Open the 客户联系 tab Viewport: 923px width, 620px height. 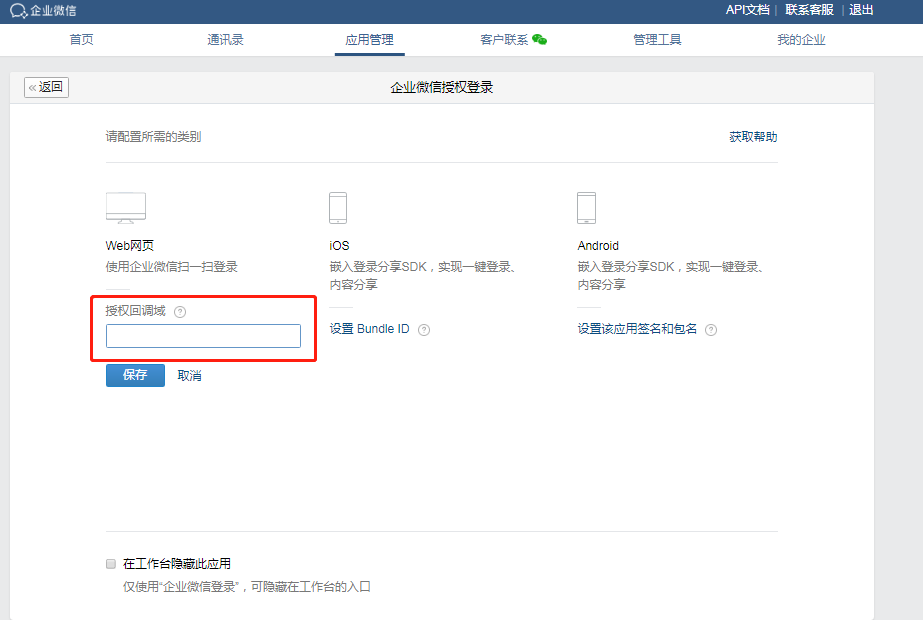click(x=504, y=39)
